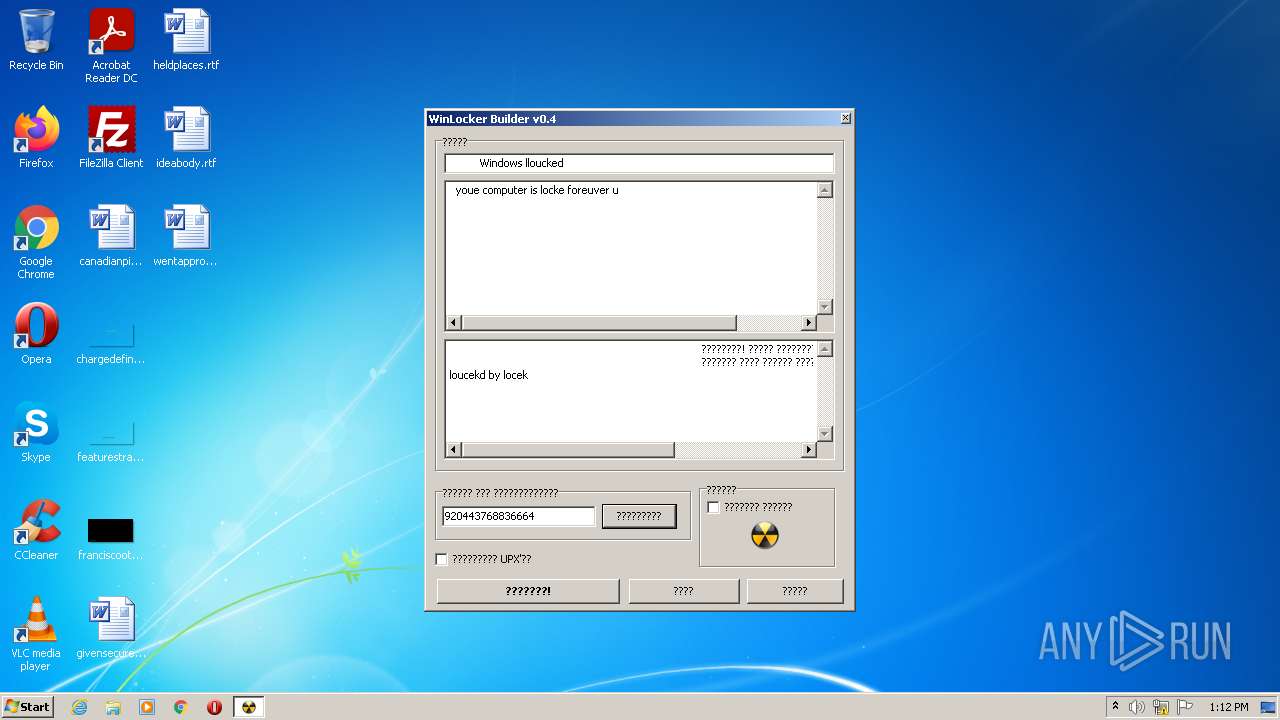The width and height of the screenshot is (1280, 720).
Task: Select the wentappro... document icon
Action: click(186, 236)
